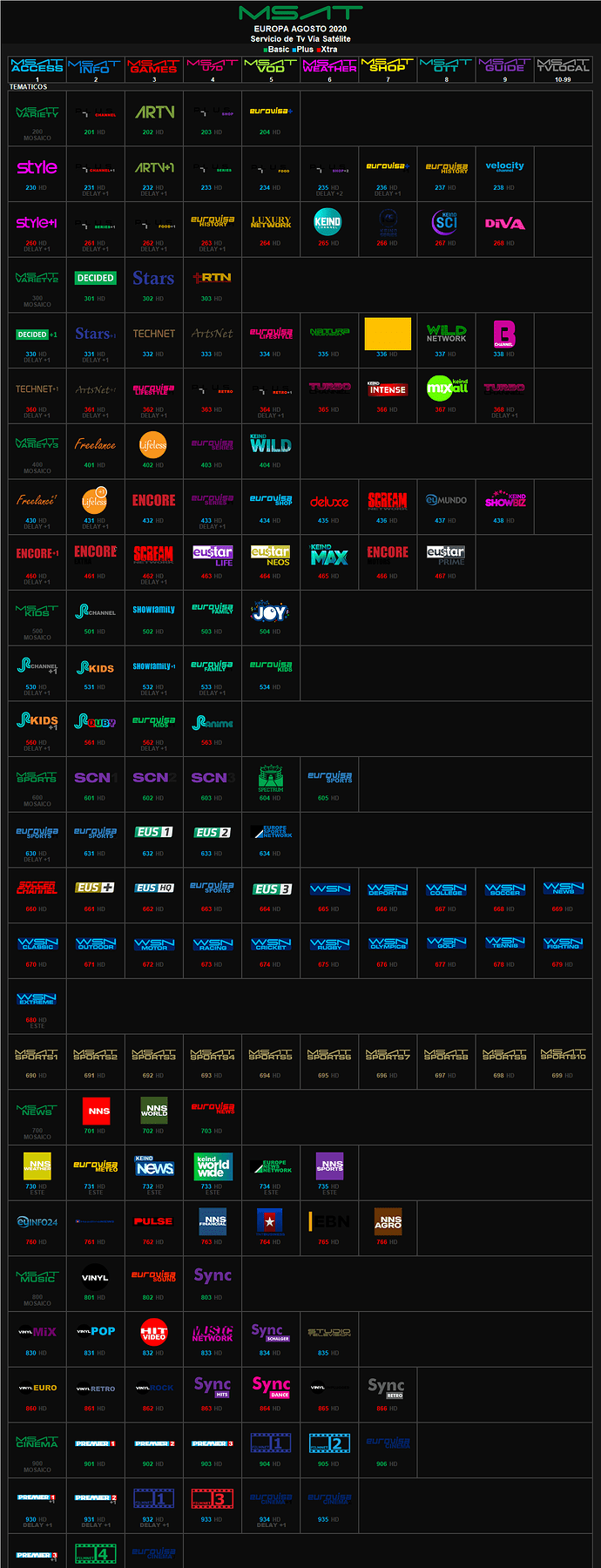Click the Encore channel 432 logo

tap(154, 501)
